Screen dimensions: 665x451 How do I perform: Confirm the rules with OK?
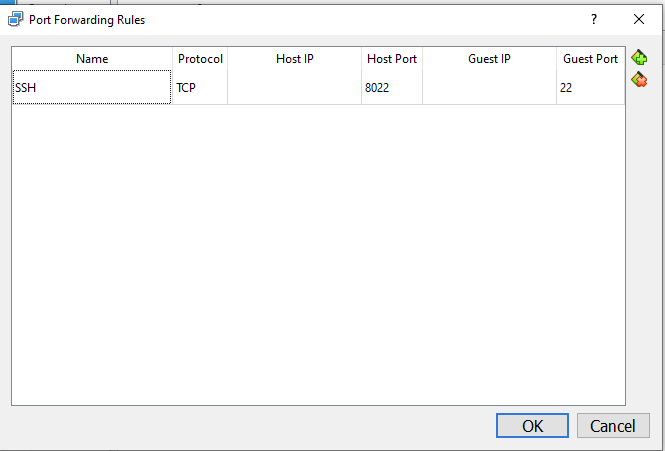(532, 426)
